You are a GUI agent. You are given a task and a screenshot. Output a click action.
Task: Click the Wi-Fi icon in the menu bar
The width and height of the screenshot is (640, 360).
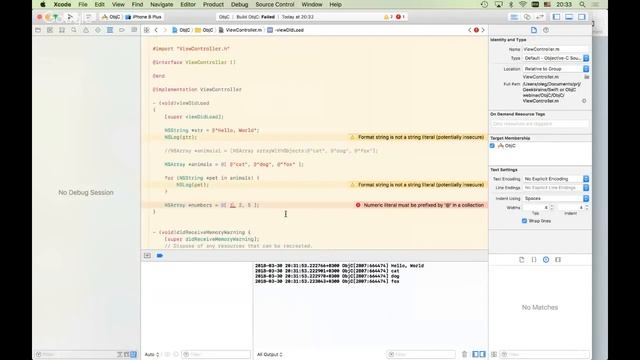(x=523, y=4)
